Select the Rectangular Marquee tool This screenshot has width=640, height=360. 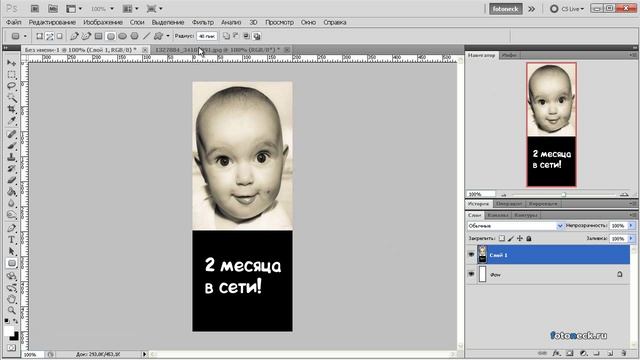click(x=11, y=75)
